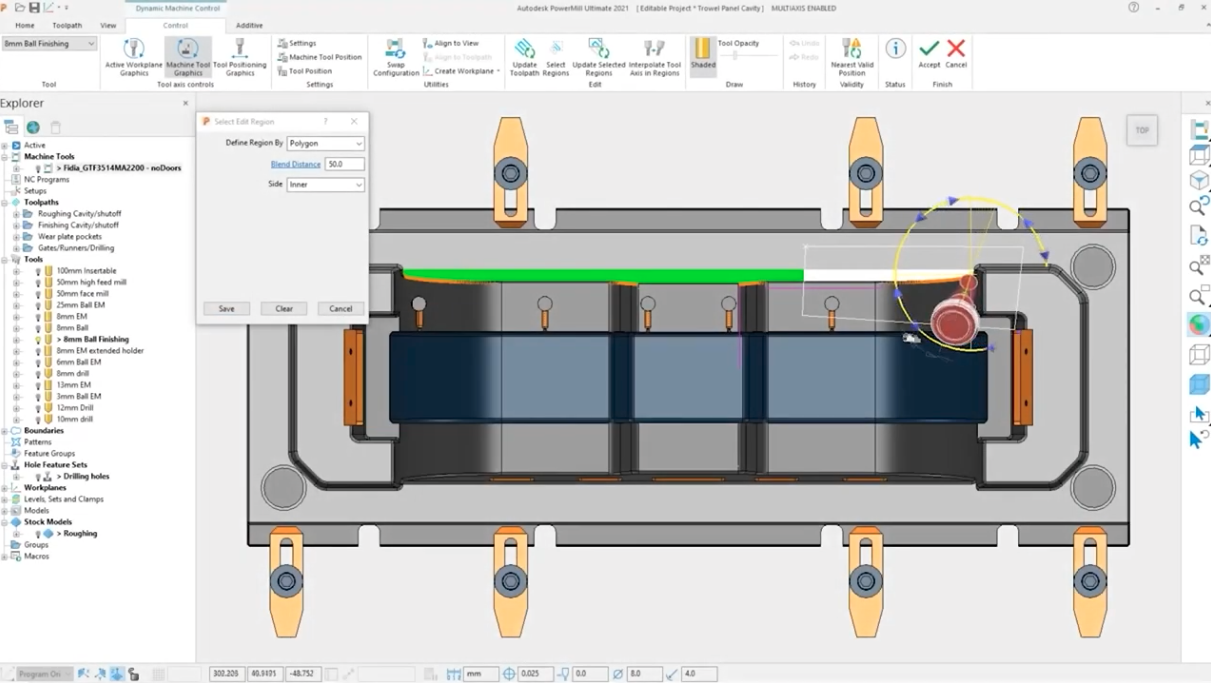Toggle lightbulb for 8mm Ball Finishing tool

[38, 340]
